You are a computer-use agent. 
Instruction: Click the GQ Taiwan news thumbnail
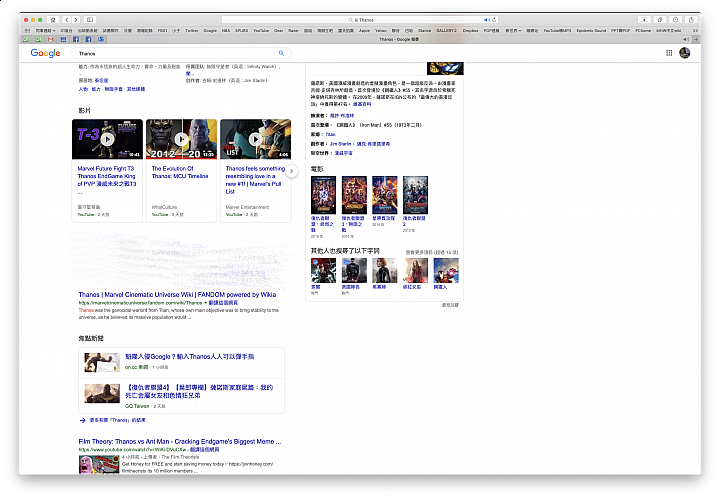pyautogui.click(x=102, y=393)
